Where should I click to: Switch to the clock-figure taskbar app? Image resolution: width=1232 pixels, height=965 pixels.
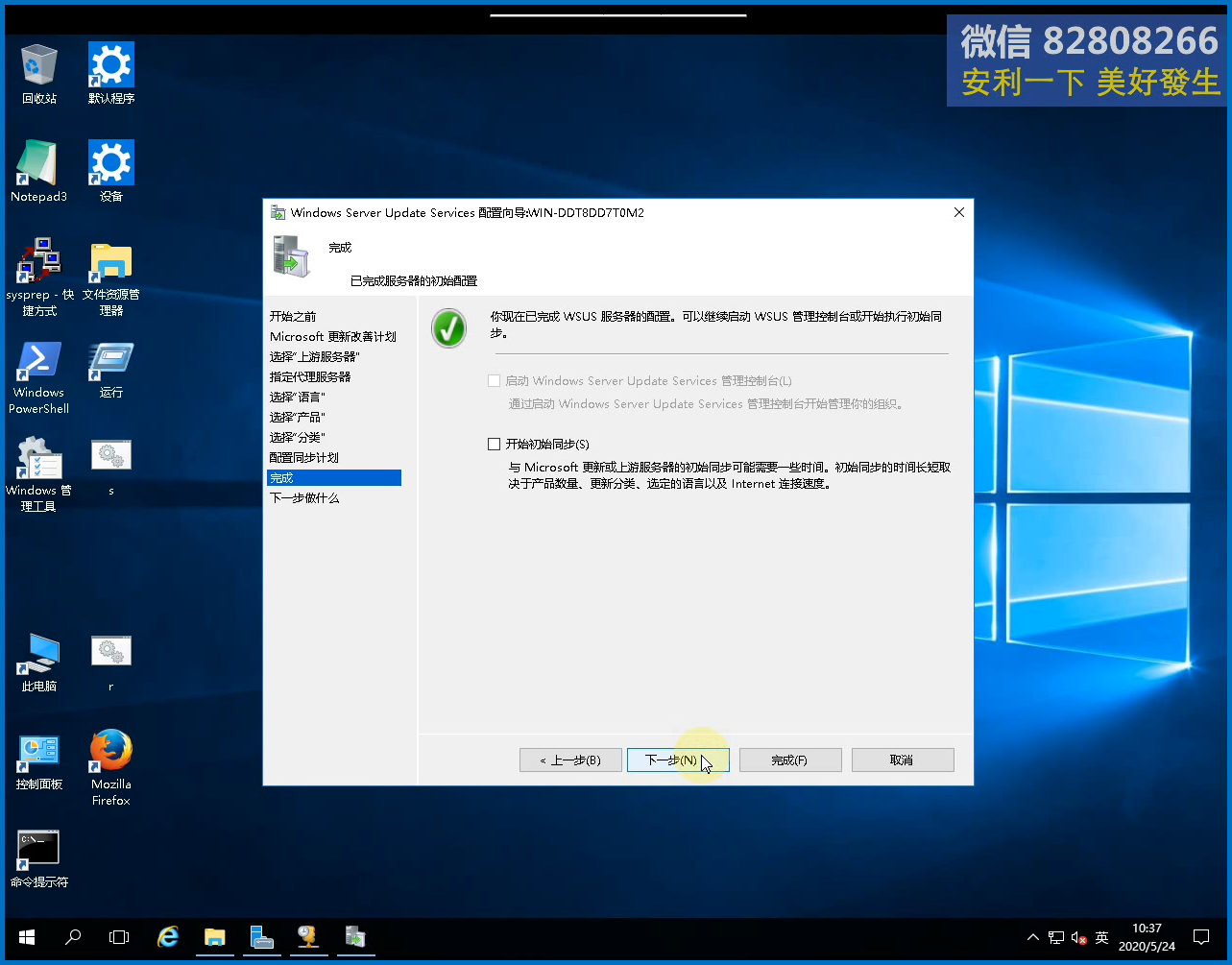pyautogui.click(x=307, y=937)
